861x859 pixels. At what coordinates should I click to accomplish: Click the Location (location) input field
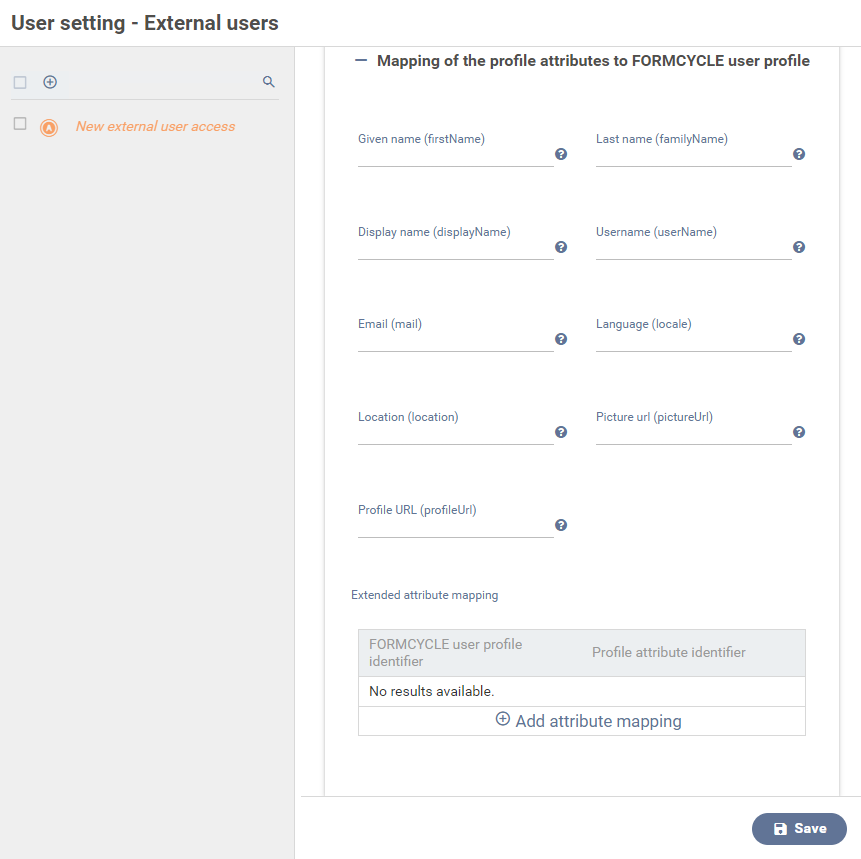click(x=455, y=433)
